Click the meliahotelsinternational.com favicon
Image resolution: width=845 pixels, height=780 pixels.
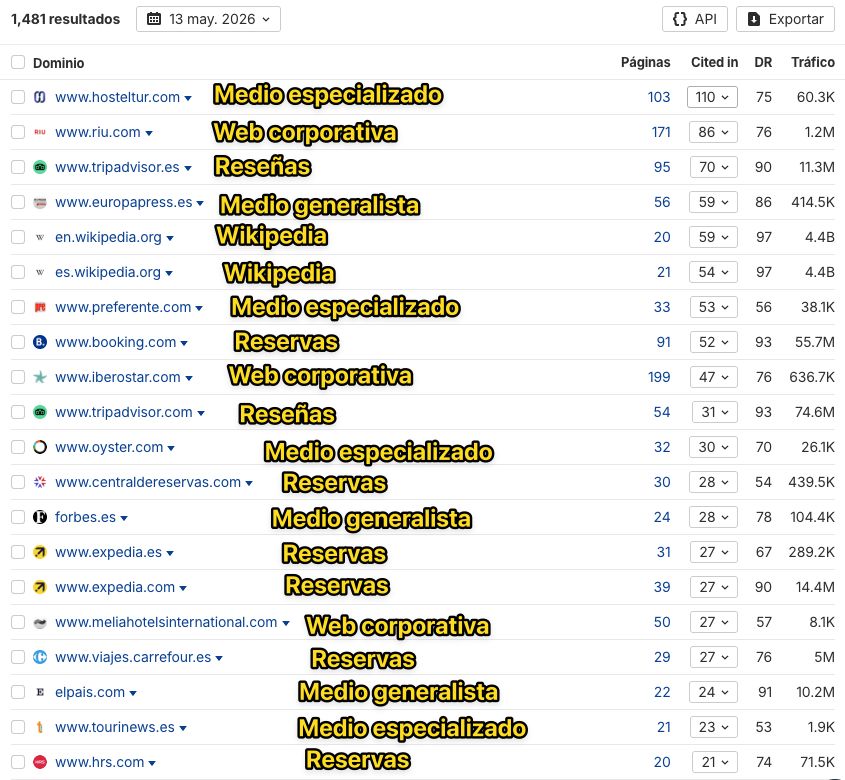tap(40, 623)
